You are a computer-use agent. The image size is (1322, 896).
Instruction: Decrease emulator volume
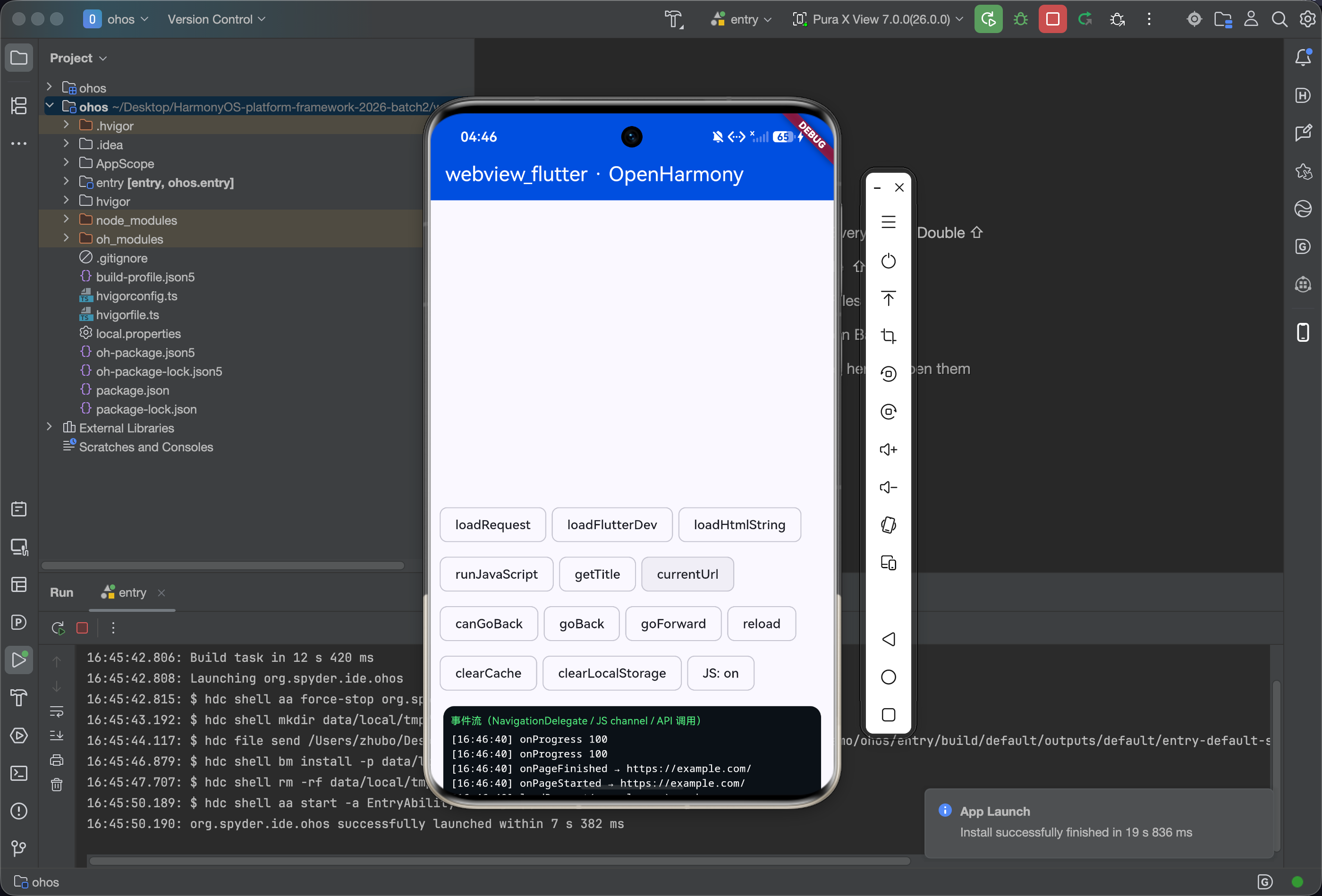pos(888,488)
